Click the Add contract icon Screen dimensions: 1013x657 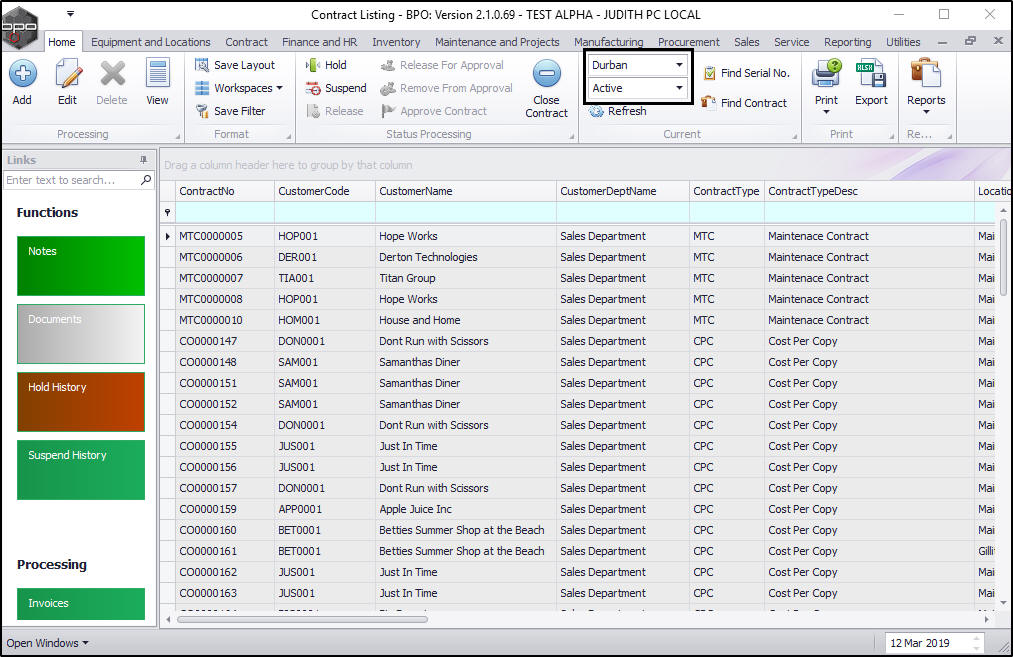22,74
